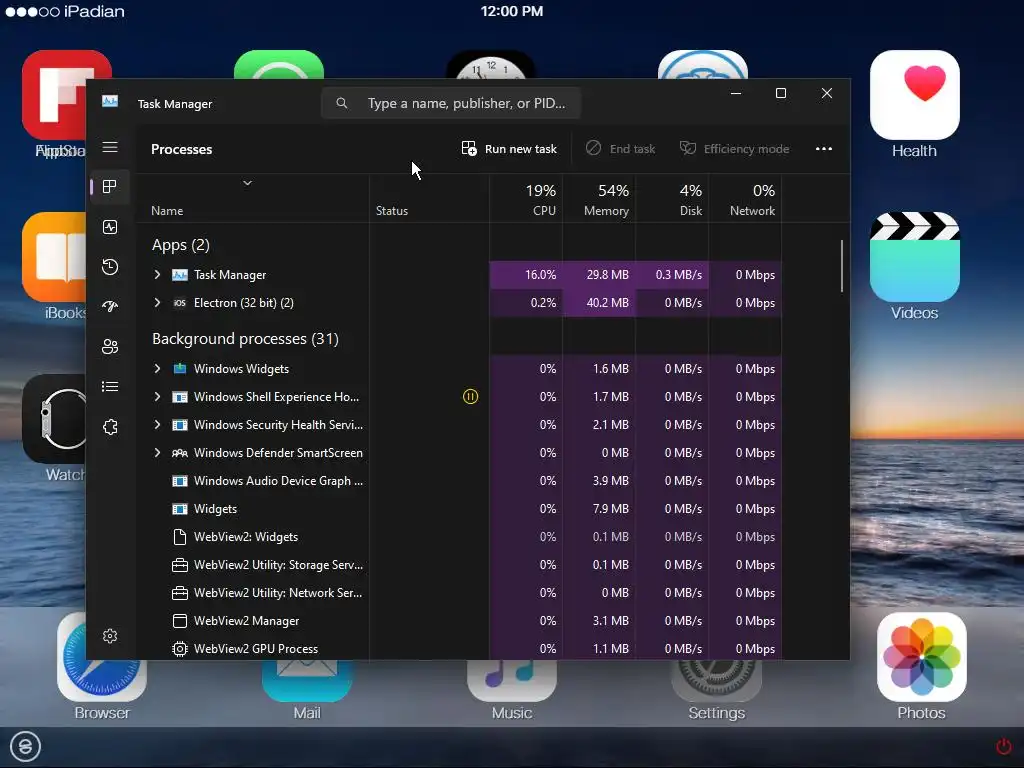Image resolution: width=1024 pixels, height=768 pixels.
Task: Click the paused status icon for Windows Shell Experience
Action: (470, 396)
